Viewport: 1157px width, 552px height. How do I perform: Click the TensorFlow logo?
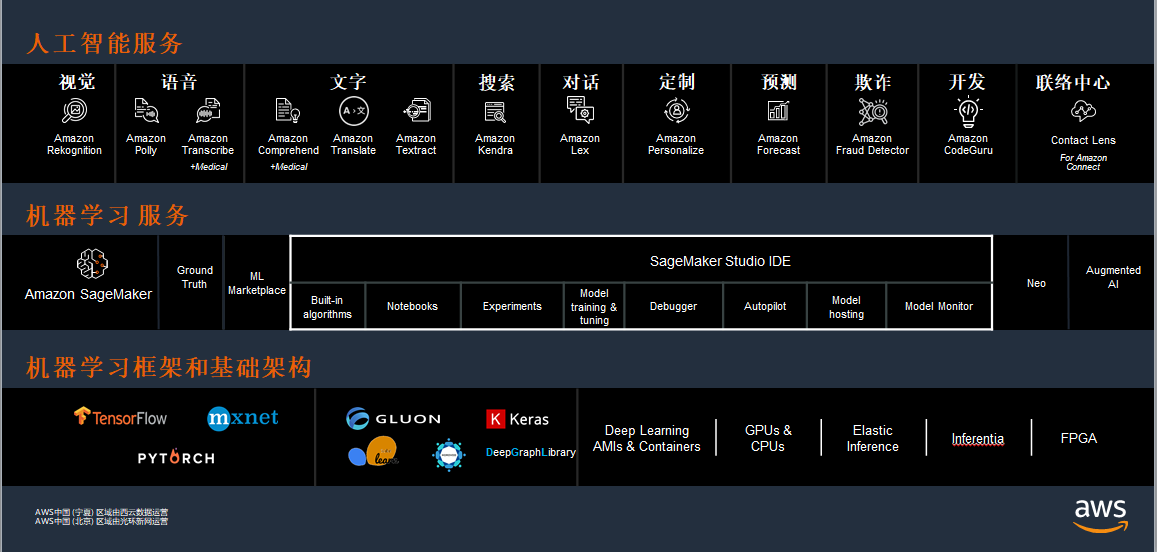(120, 417)
